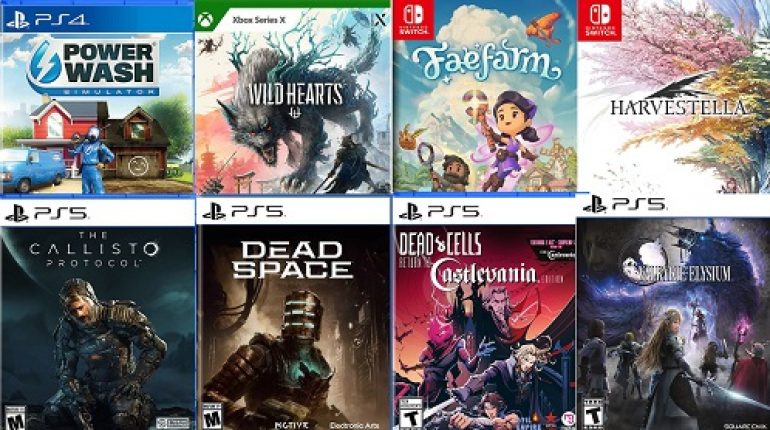Click the PS4 logo on PowerWash cover
Image resolution: width=770 pixels, height=430 pixels.
(46, 20)
